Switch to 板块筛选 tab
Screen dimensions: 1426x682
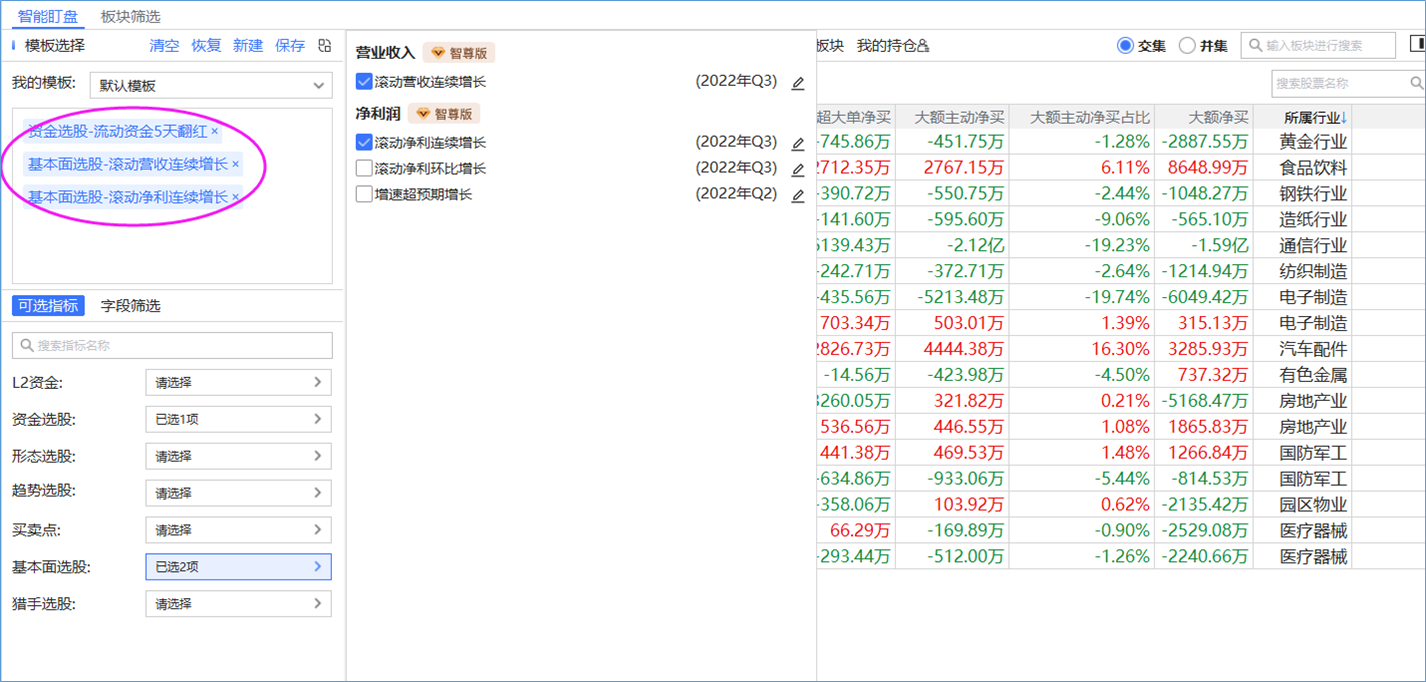[x=131, y=16]
